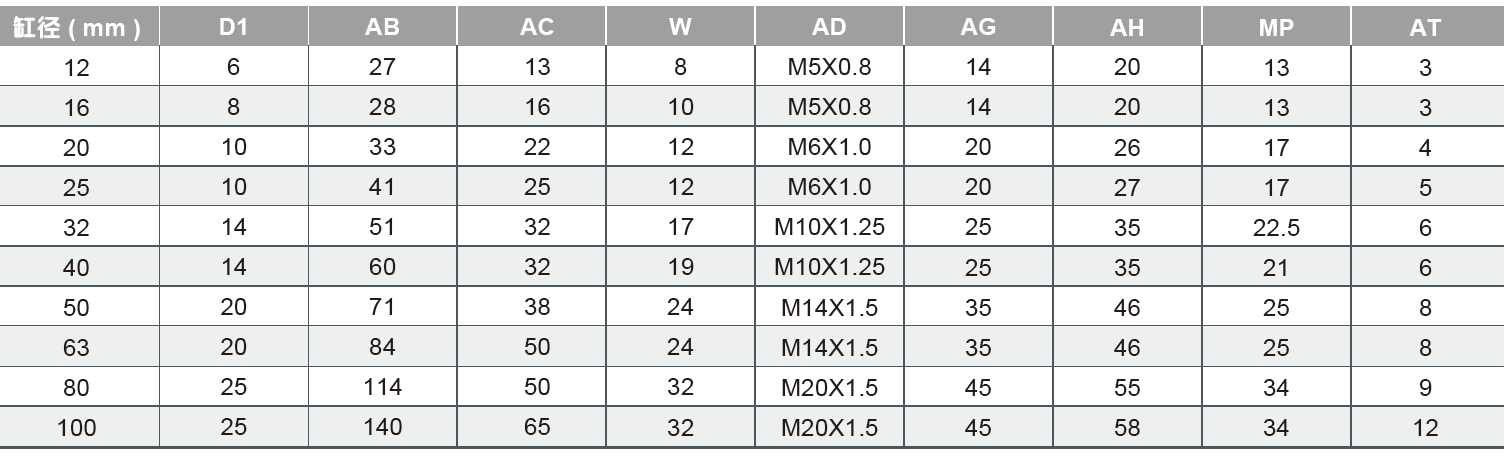Select the AC column header
This screenshot has width=1506, height=456.
(537, 28)
